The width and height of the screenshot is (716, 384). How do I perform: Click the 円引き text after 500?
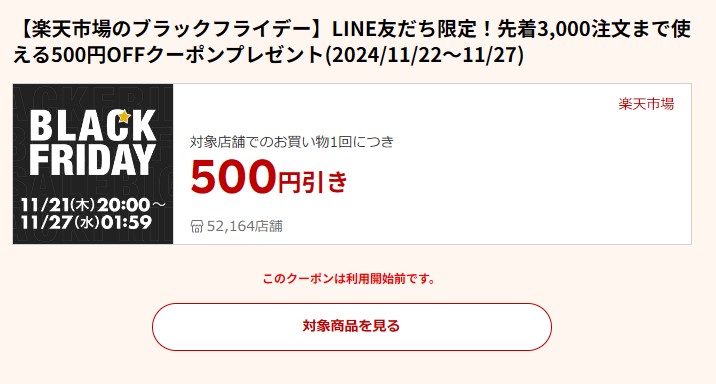tap(313, 182)
